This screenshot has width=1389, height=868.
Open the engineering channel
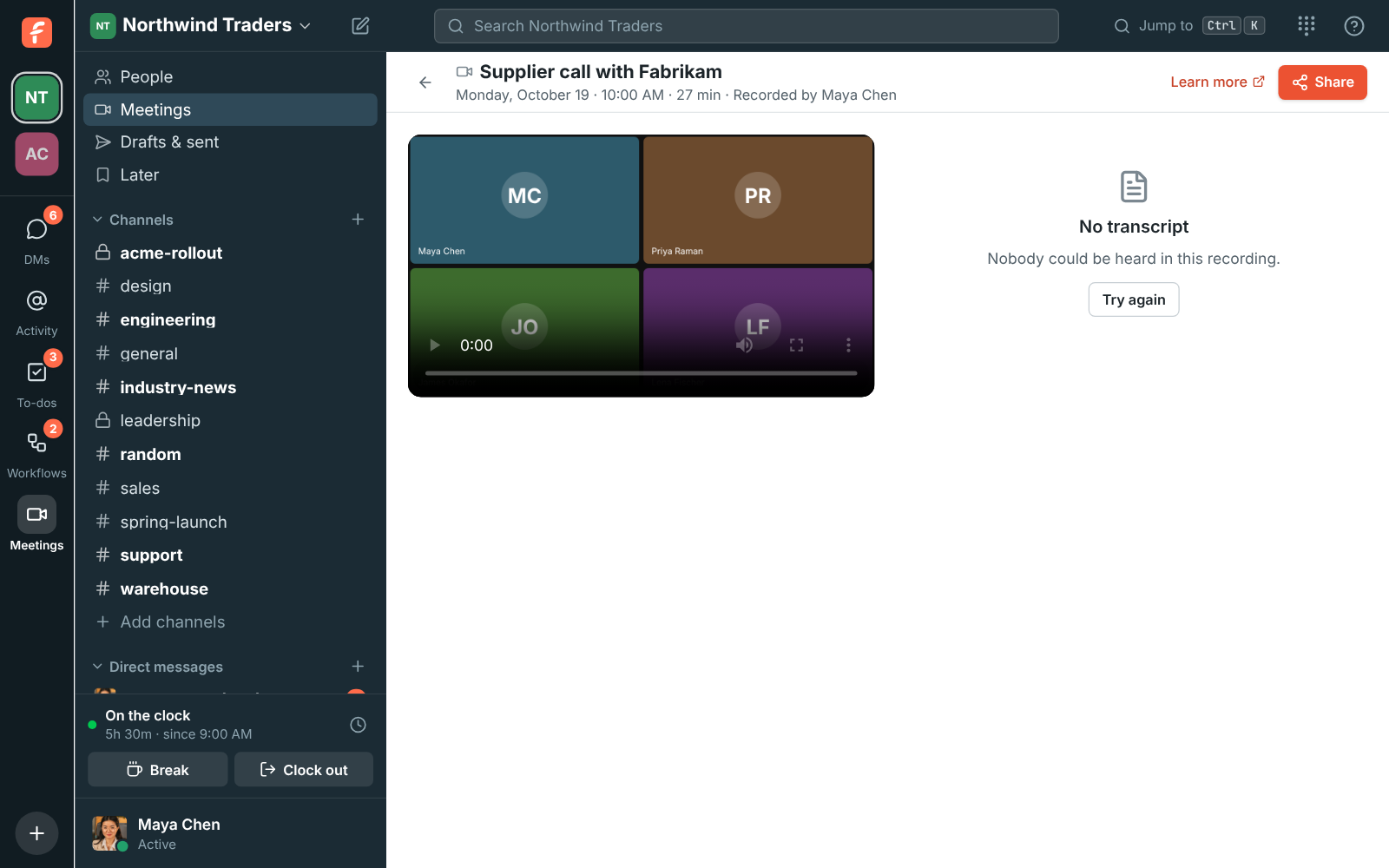pos(230,319)
